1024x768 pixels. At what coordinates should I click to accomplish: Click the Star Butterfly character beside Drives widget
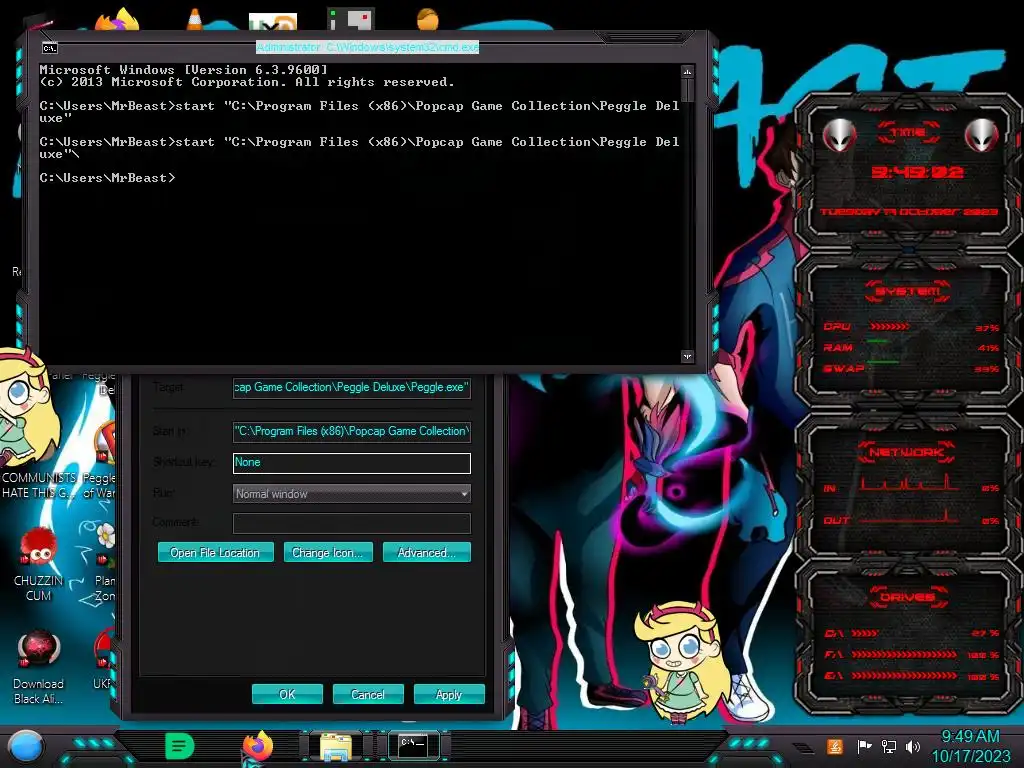tap(682, 663)
